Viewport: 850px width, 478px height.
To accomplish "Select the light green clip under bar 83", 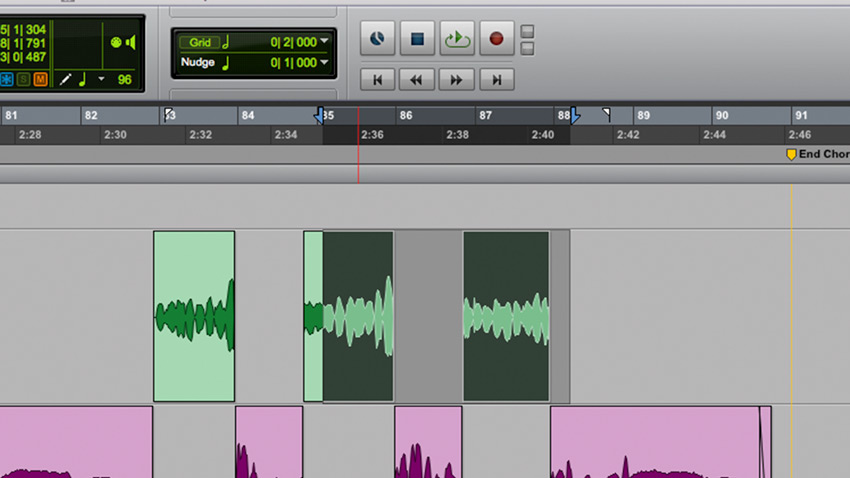I will point(194,316).
